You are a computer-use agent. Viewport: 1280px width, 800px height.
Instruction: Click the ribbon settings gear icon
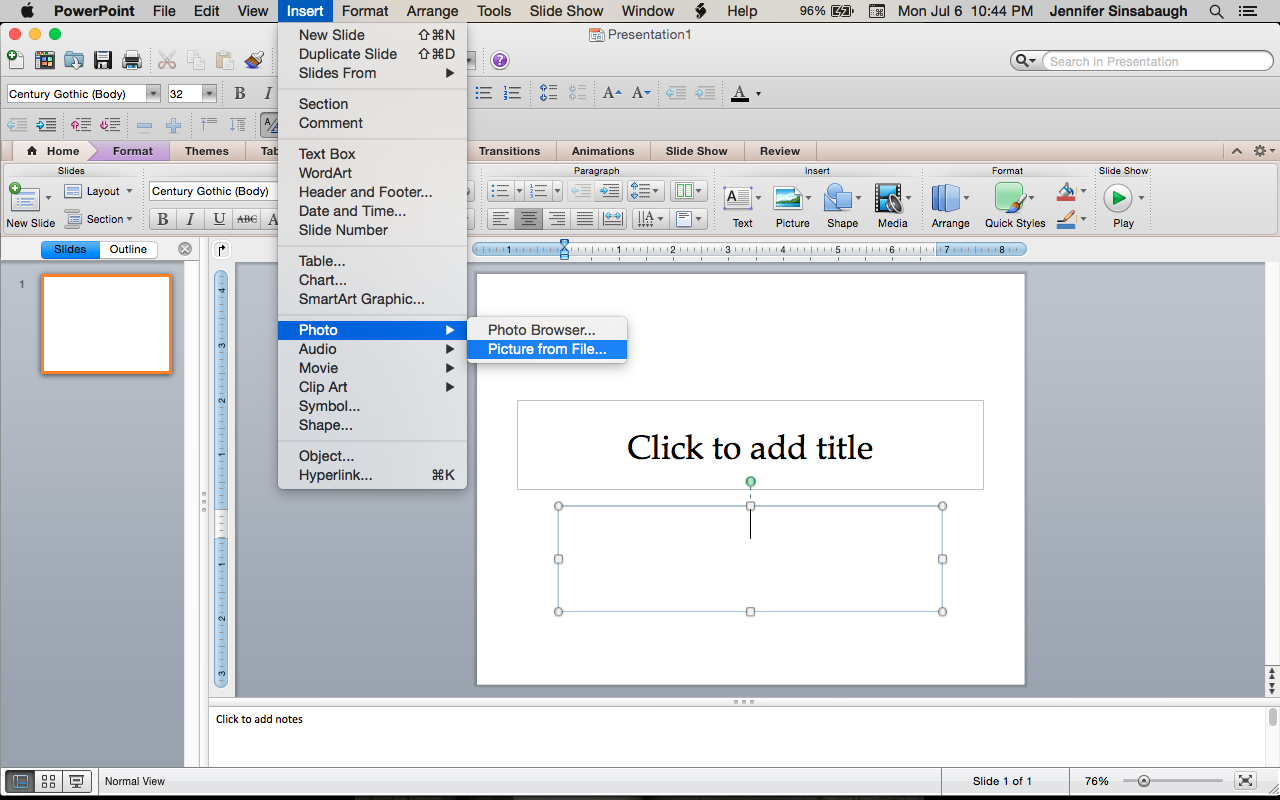tap(1259, 151)
